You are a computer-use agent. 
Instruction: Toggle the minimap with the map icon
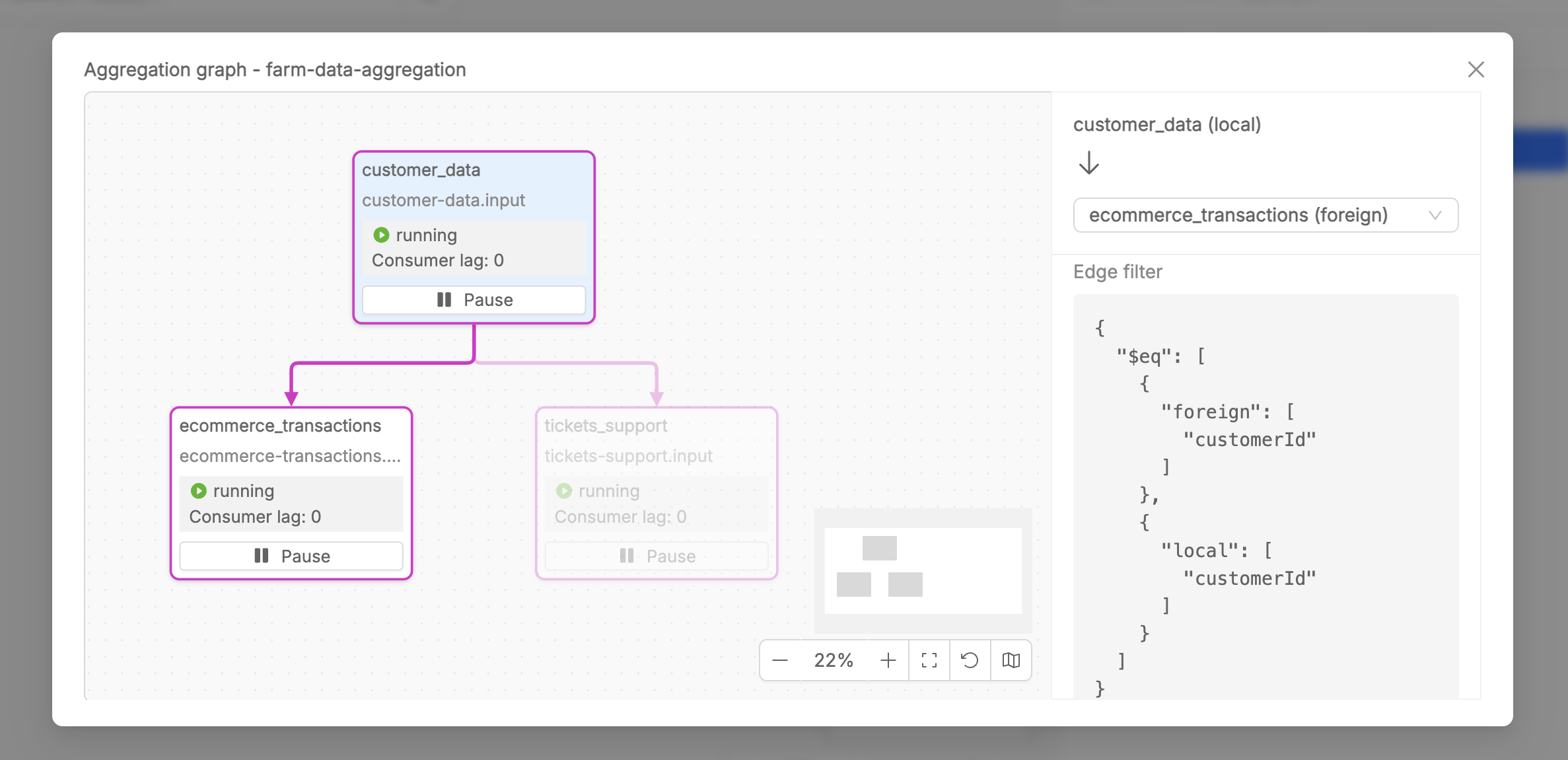click(x=1011, y=660)
